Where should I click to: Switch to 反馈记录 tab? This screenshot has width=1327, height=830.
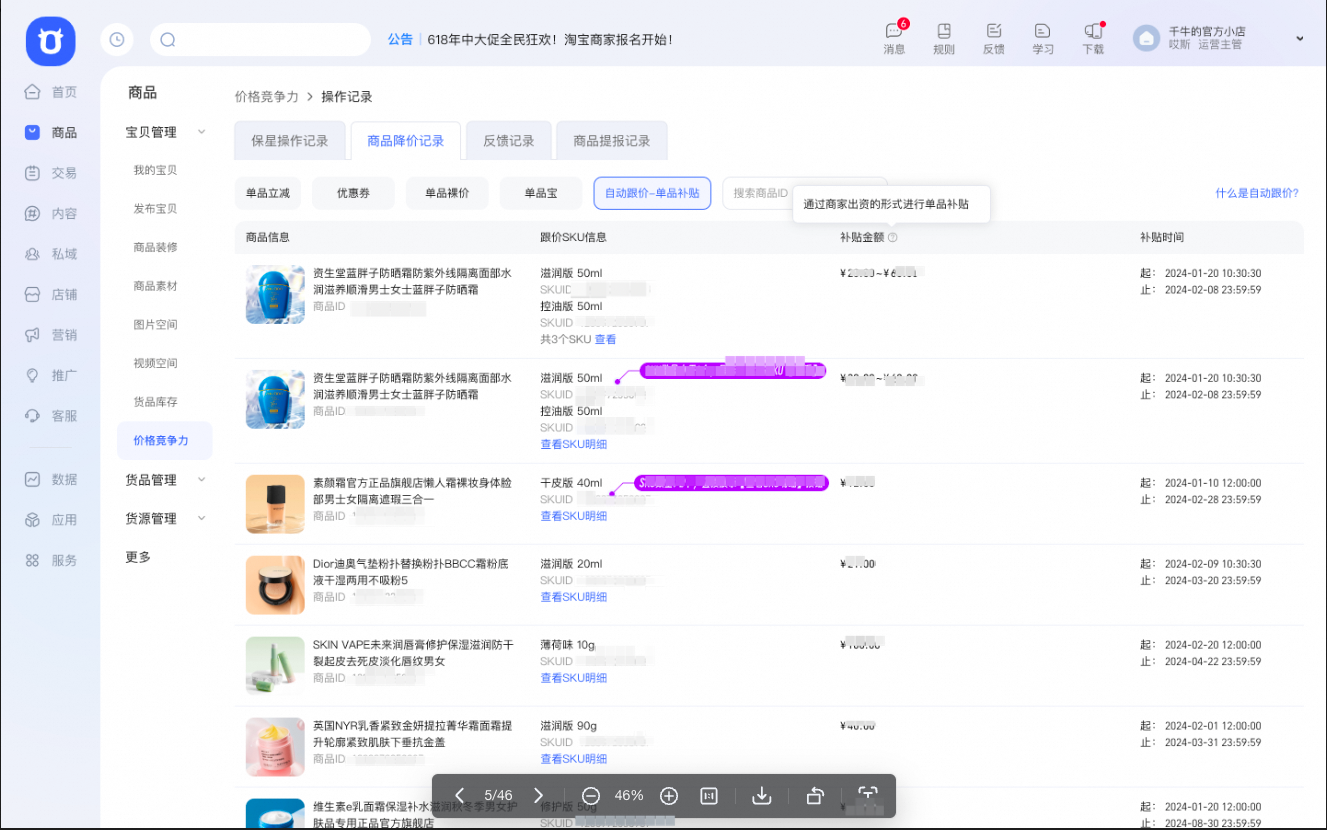coord(509,141)
